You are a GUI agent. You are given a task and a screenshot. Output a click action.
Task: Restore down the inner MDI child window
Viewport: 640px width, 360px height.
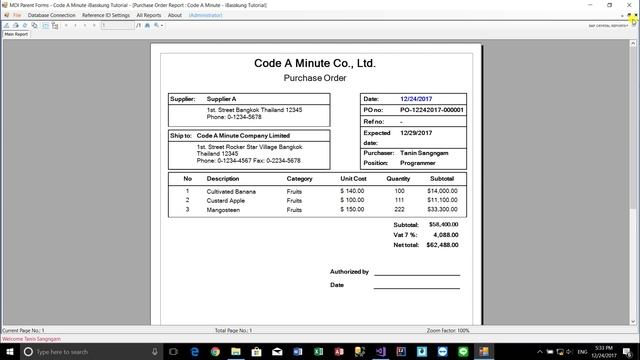(x=629, y=16)
